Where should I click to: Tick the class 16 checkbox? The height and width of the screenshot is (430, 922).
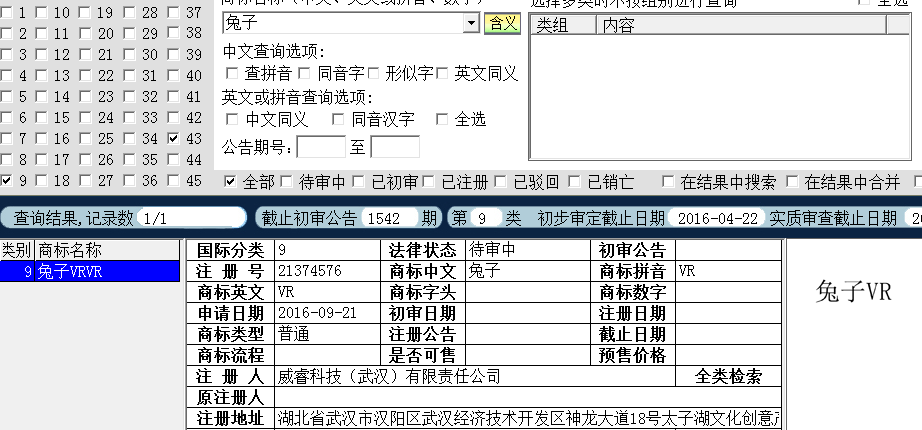[41, 139]
